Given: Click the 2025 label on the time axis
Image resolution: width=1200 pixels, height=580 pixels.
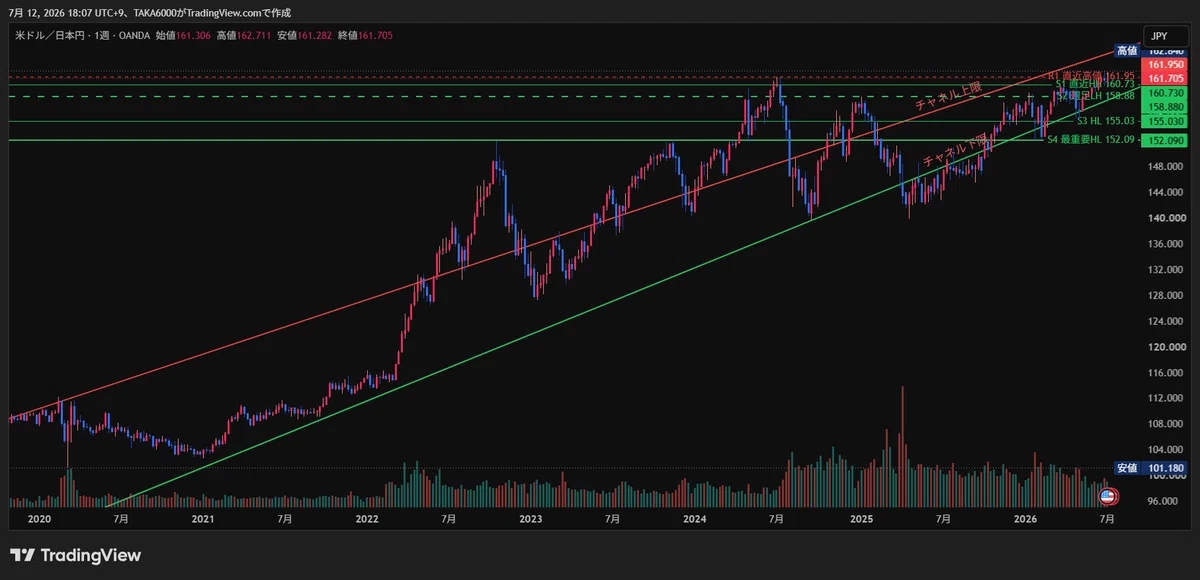Looking at the screenshot, I should coord(862,519).
